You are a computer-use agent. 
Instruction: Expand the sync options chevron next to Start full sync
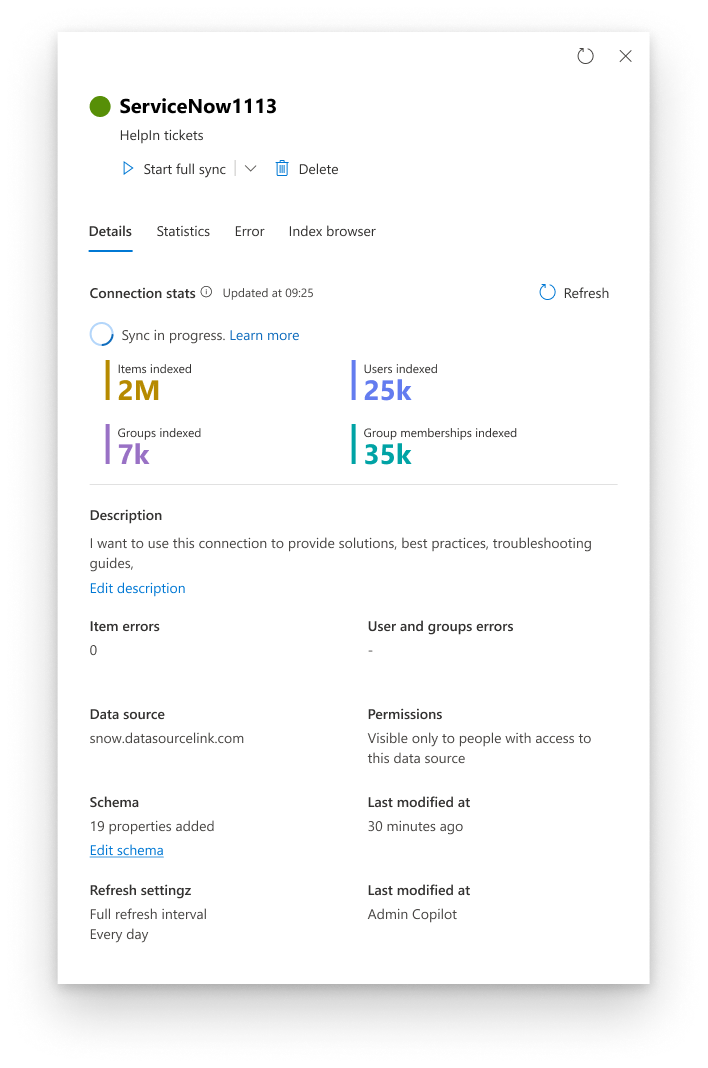coord(249,168)
